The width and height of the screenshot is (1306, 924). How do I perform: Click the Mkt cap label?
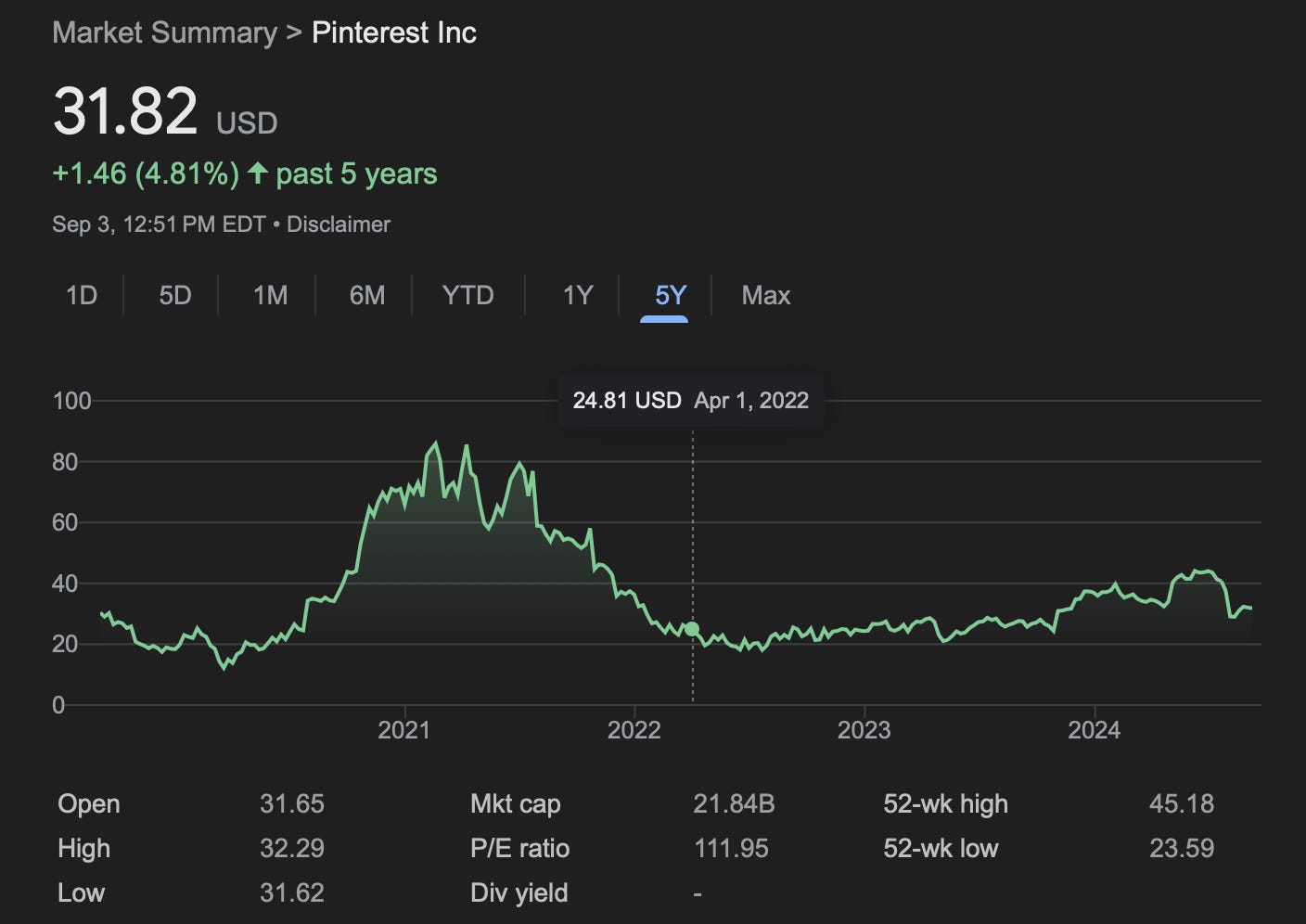(x=516, y=803)
